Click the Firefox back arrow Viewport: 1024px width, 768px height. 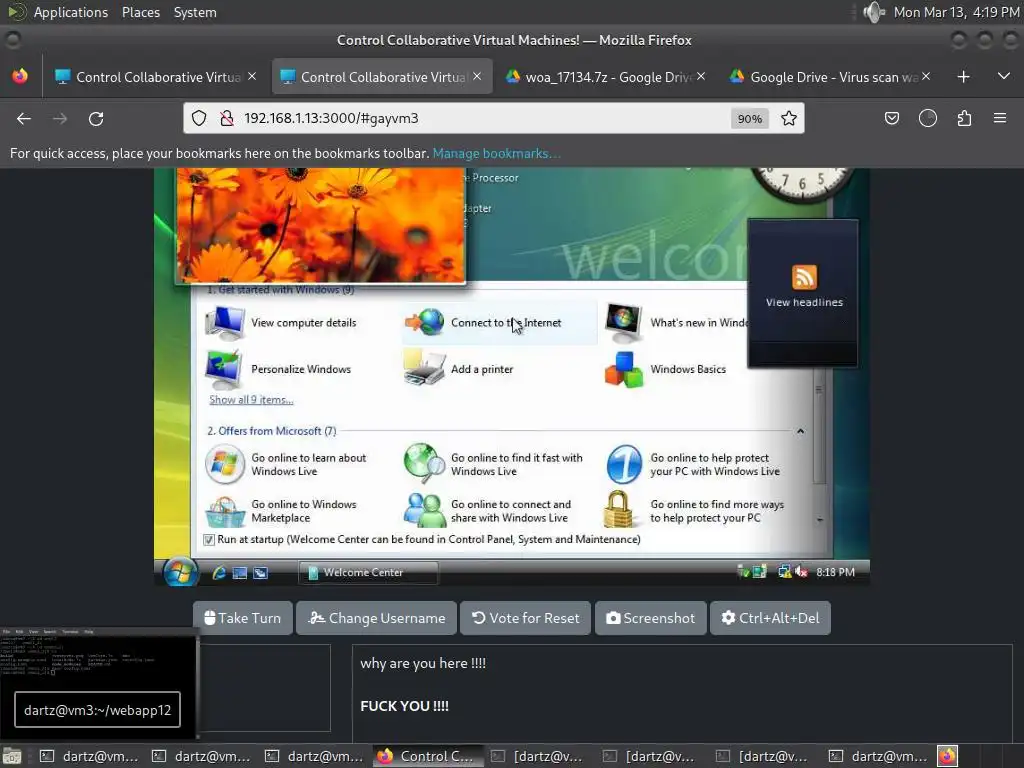pos(24,118)
